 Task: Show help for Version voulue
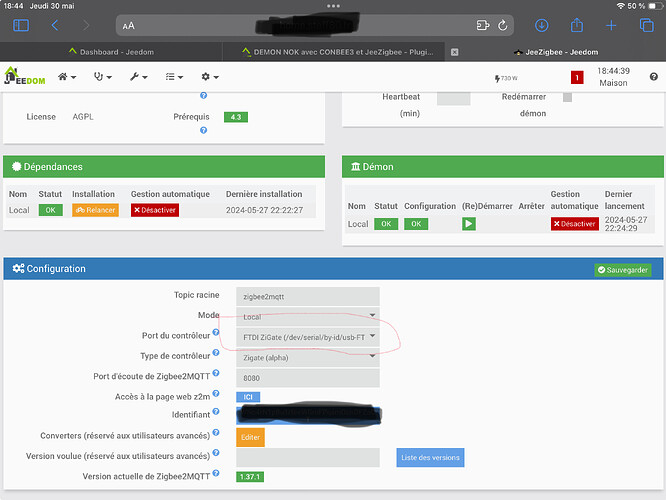(x=216, y=453)
